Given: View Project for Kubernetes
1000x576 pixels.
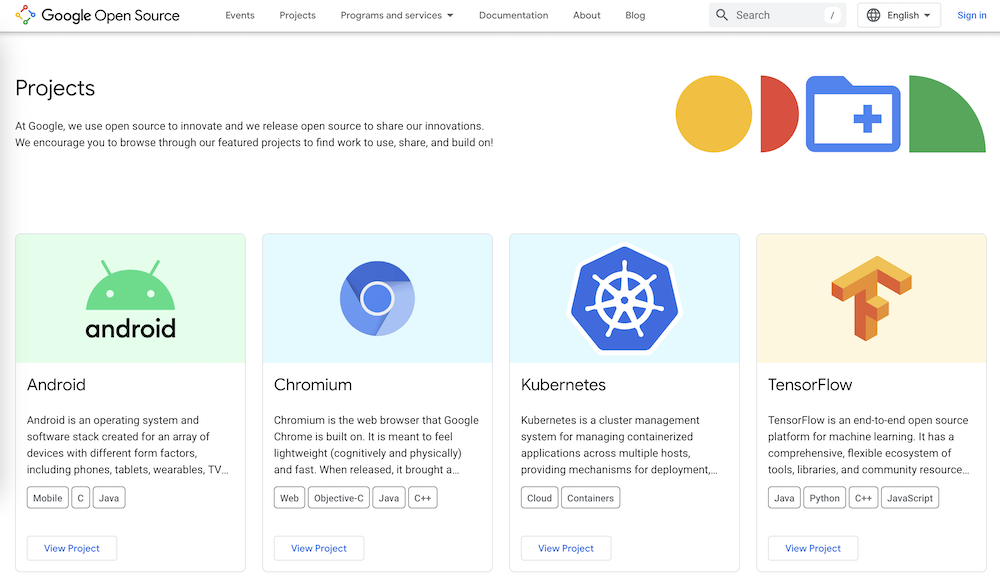Looking at the screenshot, I should tap(566, 548).
